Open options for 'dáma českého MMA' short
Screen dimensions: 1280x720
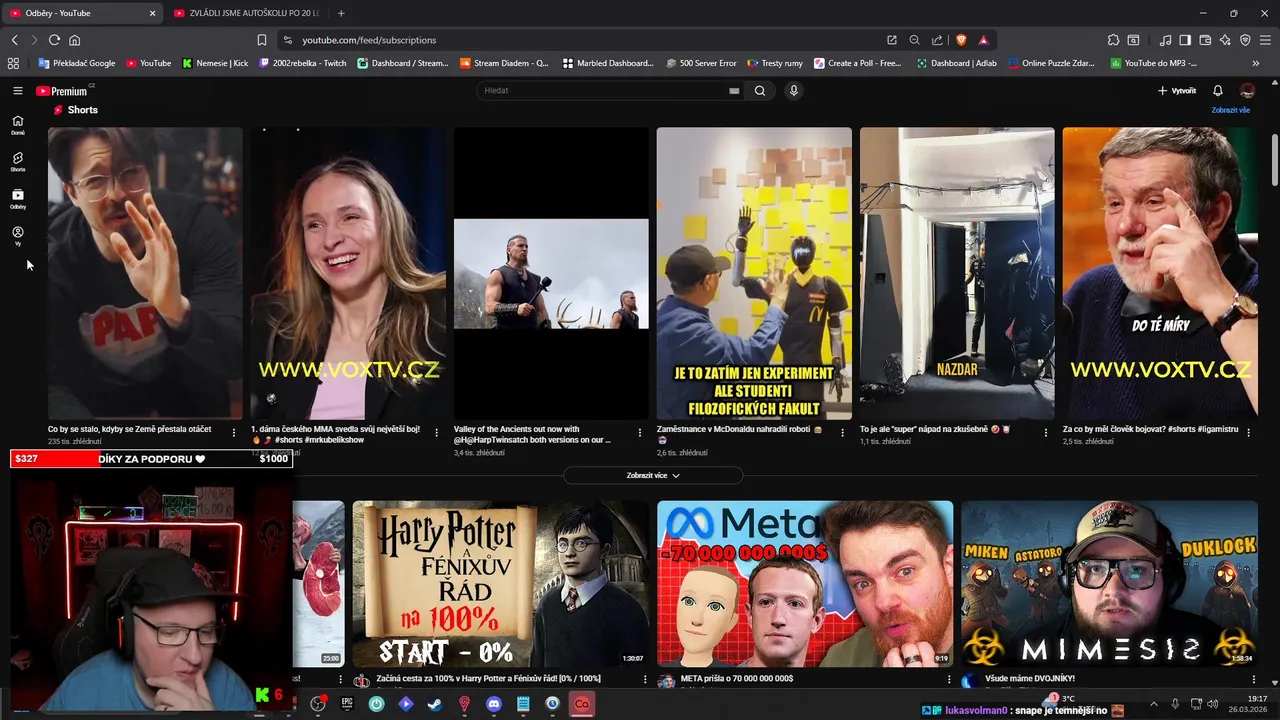[x=436, y=433]
